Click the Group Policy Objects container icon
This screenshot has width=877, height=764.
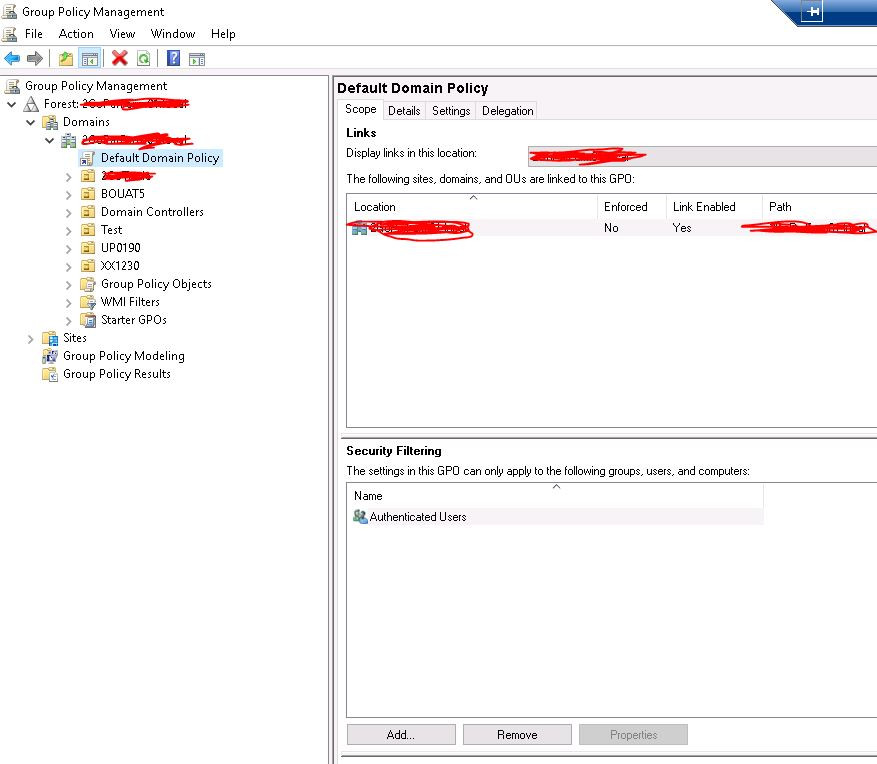(88, 284)
